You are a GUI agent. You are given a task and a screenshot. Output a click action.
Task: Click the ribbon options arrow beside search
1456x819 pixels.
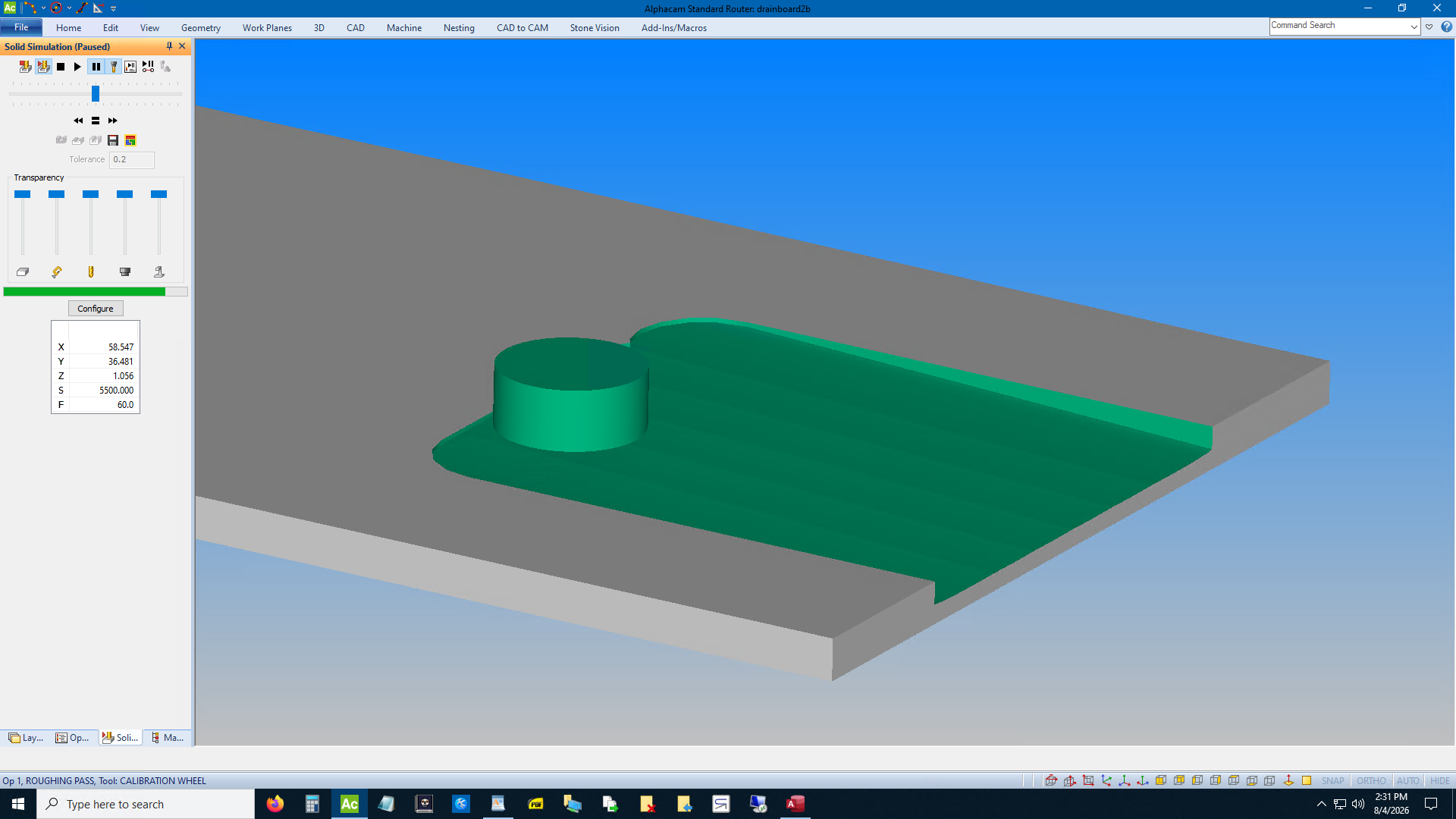(1429, 27)
